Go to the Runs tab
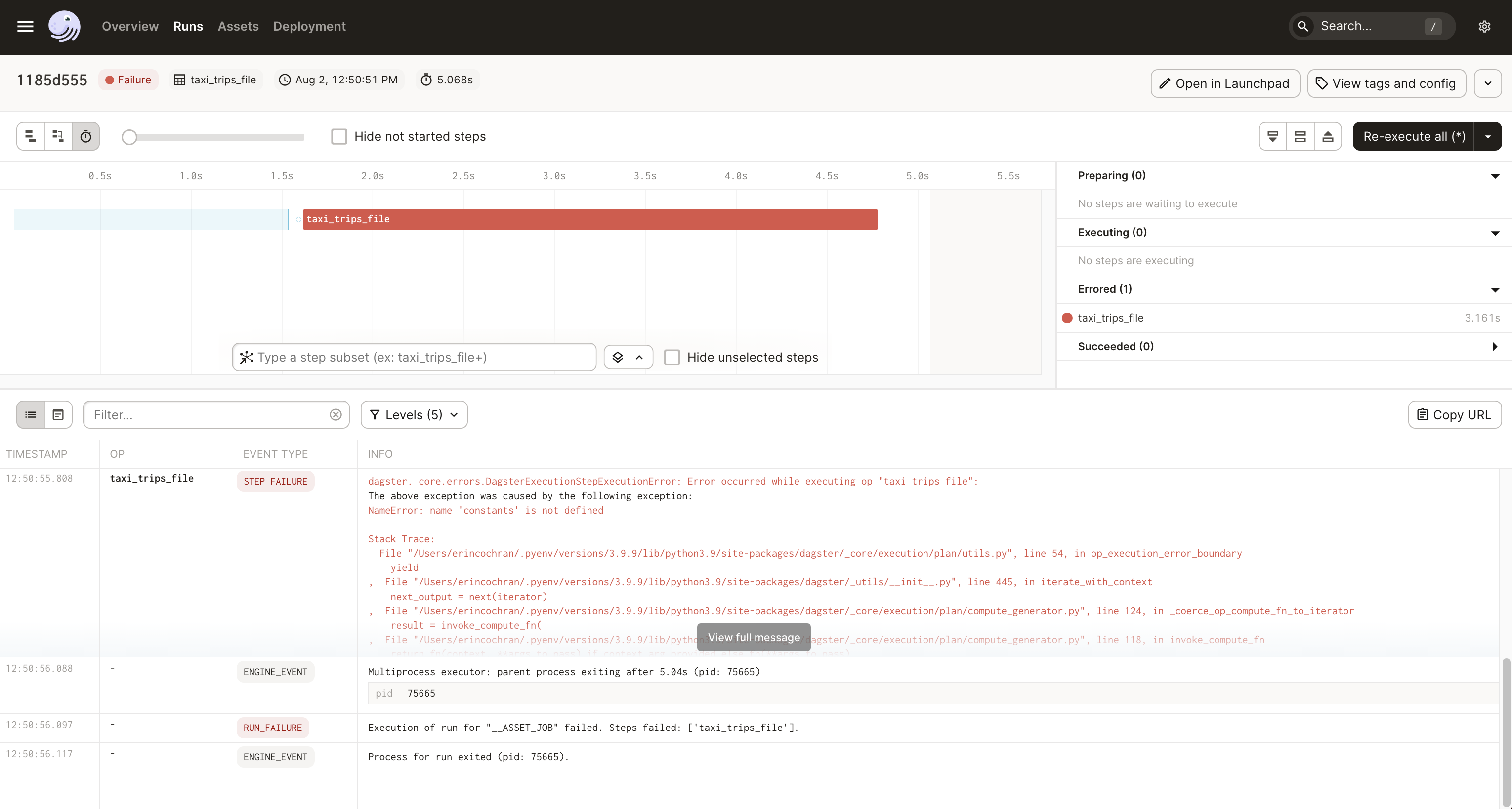This screenshot has height=809, width=1512. (188, 26)
